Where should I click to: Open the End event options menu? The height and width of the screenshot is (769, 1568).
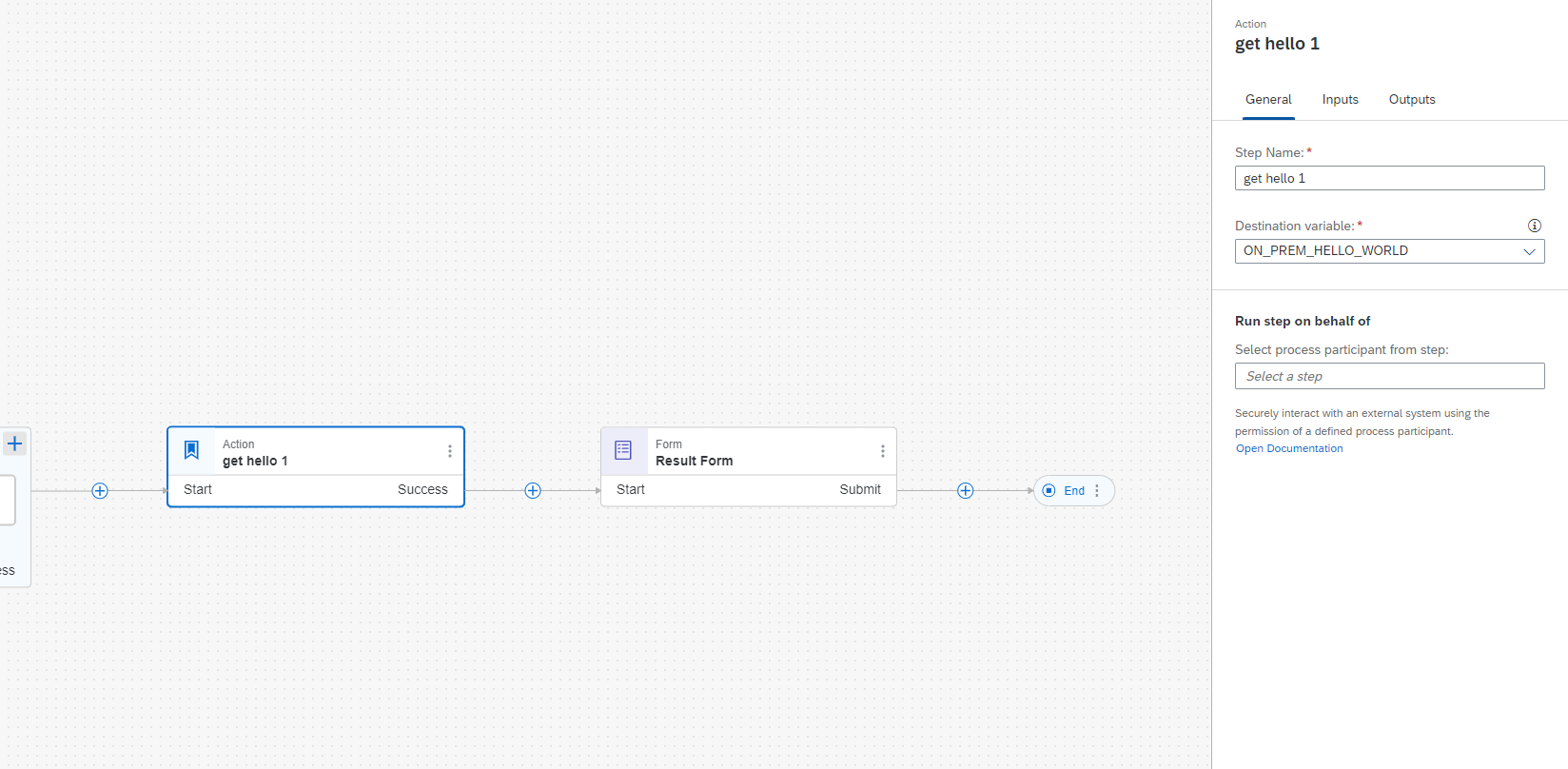pyautogui.click(x=1097, y=491)
